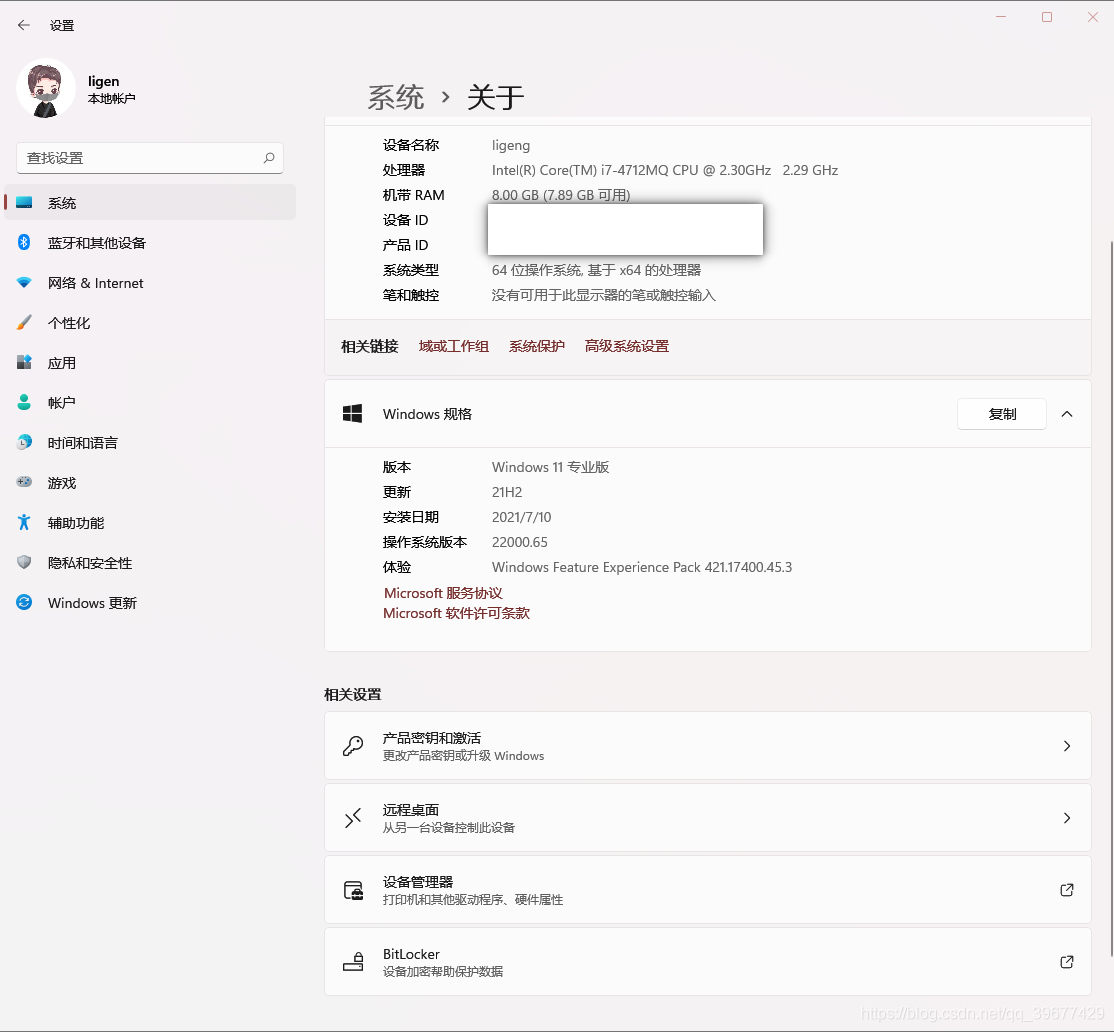Screen dimensions: 1114x1032
Task: Open the Bluetooth icon for 蓝牙和其他设备
Action: coord(24,242)
